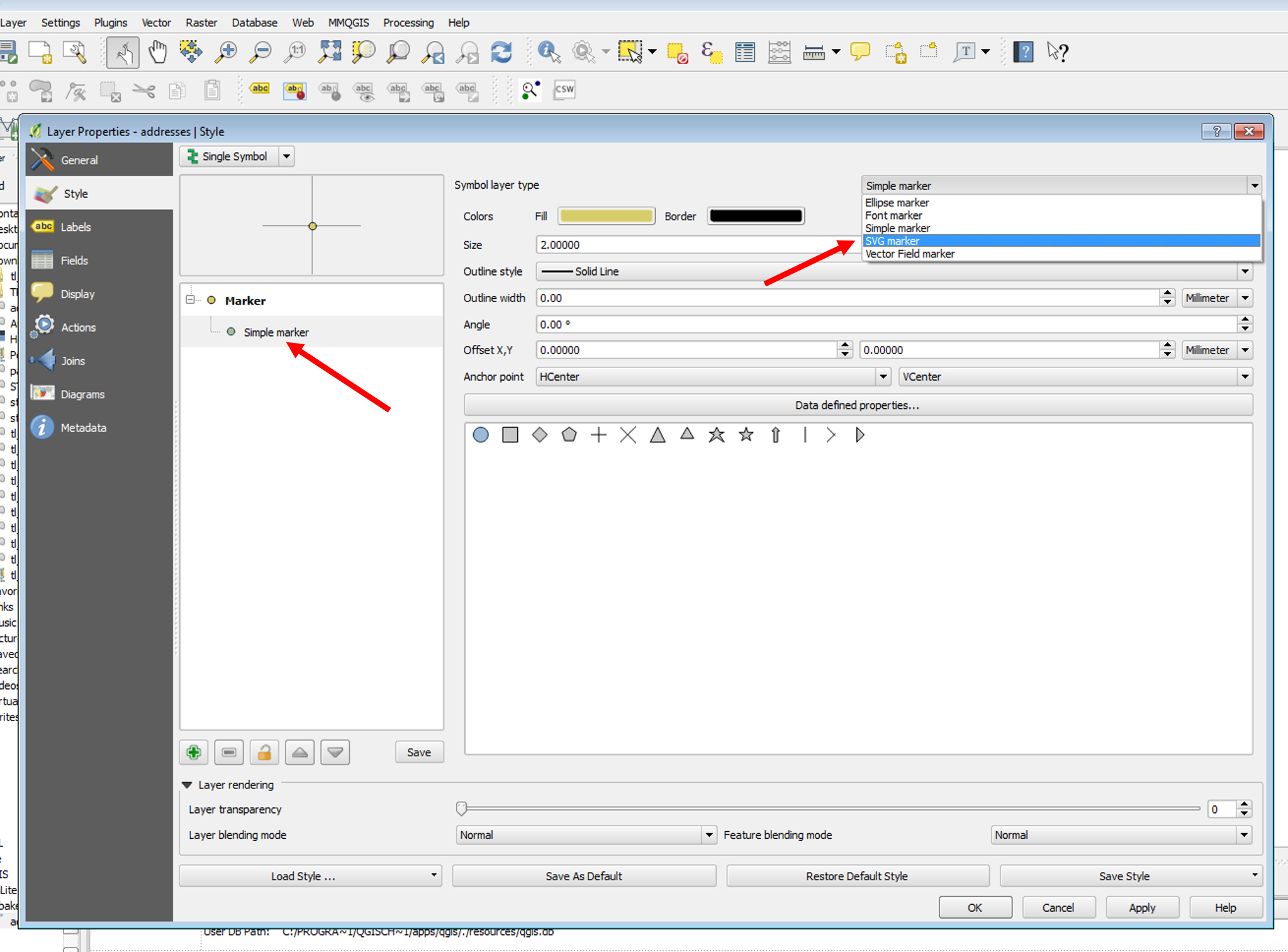Select Ellipse marker in the list

tap(1061, 203)
